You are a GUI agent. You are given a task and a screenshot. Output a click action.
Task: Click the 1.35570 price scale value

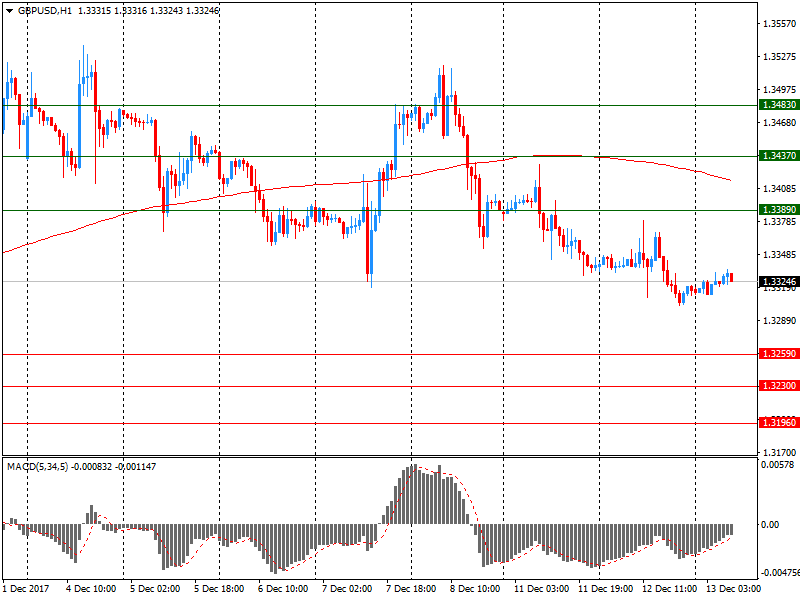pos(779,23)
